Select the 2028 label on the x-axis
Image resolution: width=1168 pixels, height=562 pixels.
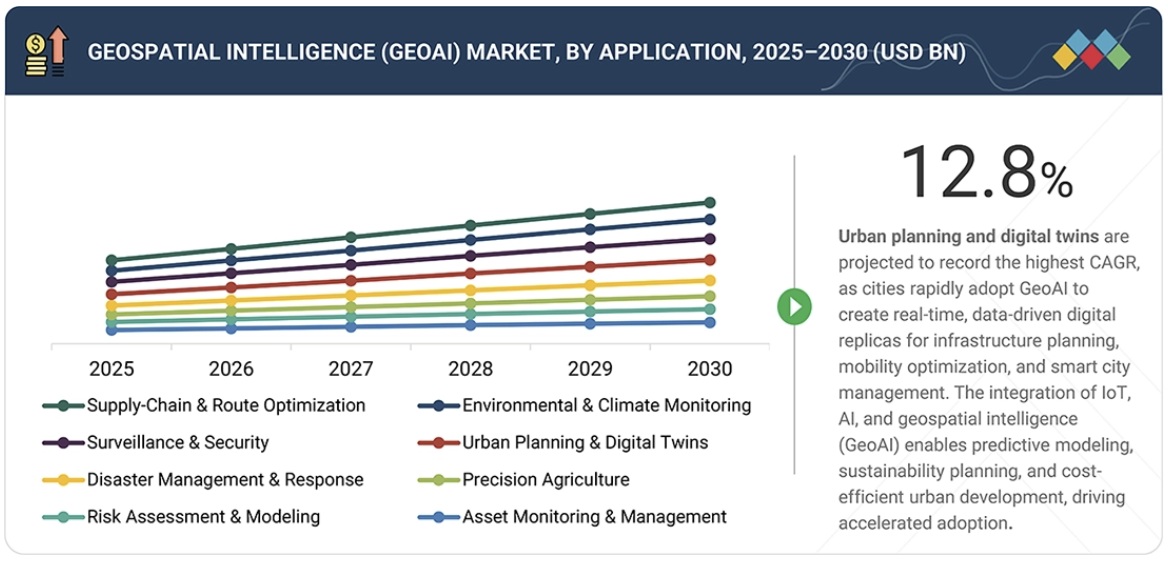(470, 369)
